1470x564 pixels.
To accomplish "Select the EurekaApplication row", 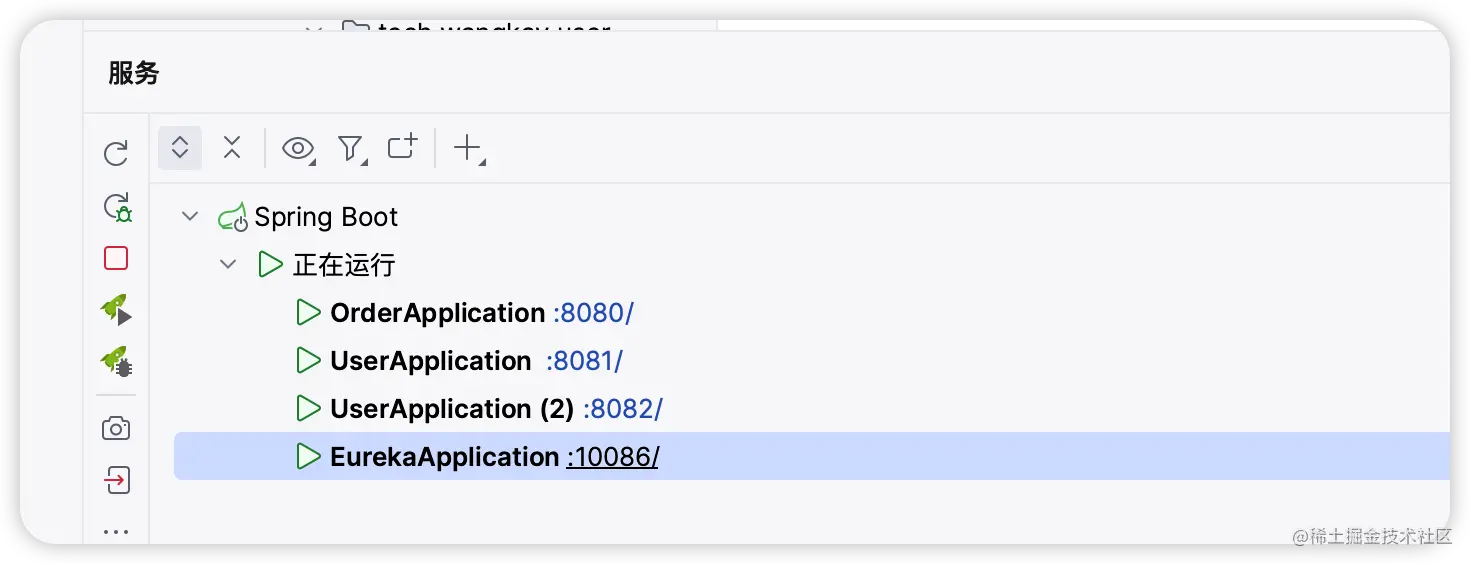I will click(812, 457).
